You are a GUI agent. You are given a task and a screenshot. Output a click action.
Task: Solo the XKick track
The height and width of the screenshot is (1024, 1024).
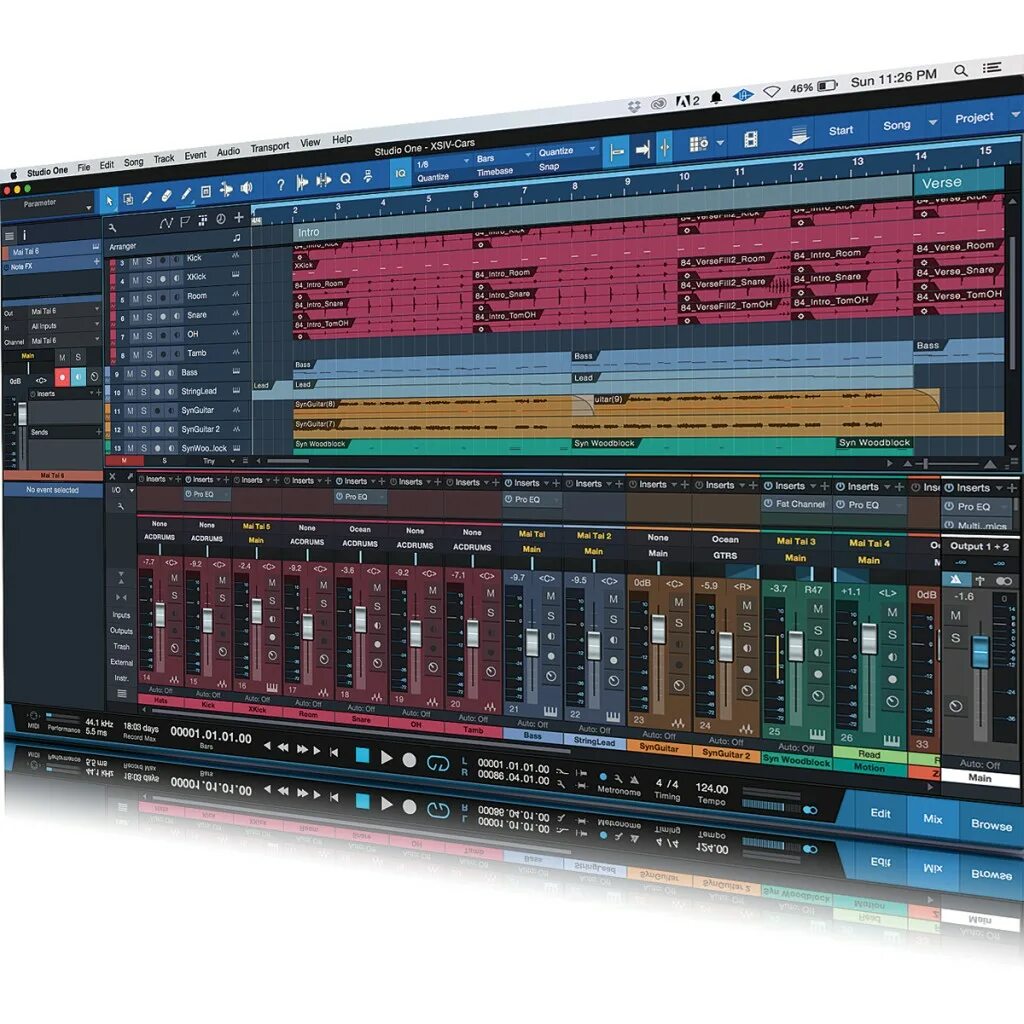[x=149, y=280]
